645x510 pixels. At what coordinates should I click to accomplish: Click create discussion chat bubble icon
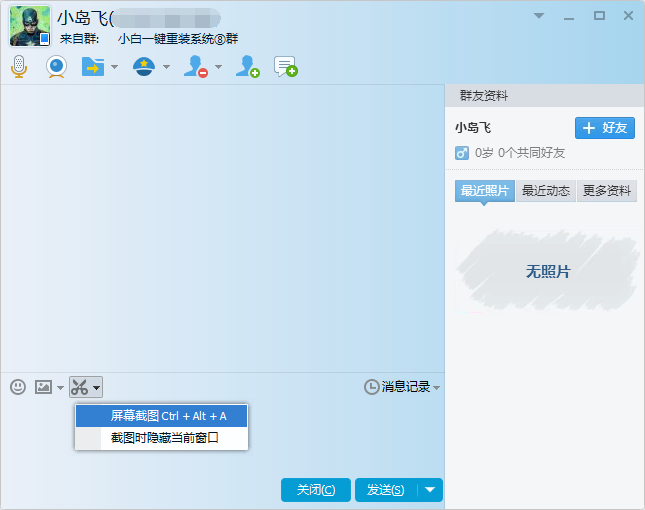click(x=286, y=67)
